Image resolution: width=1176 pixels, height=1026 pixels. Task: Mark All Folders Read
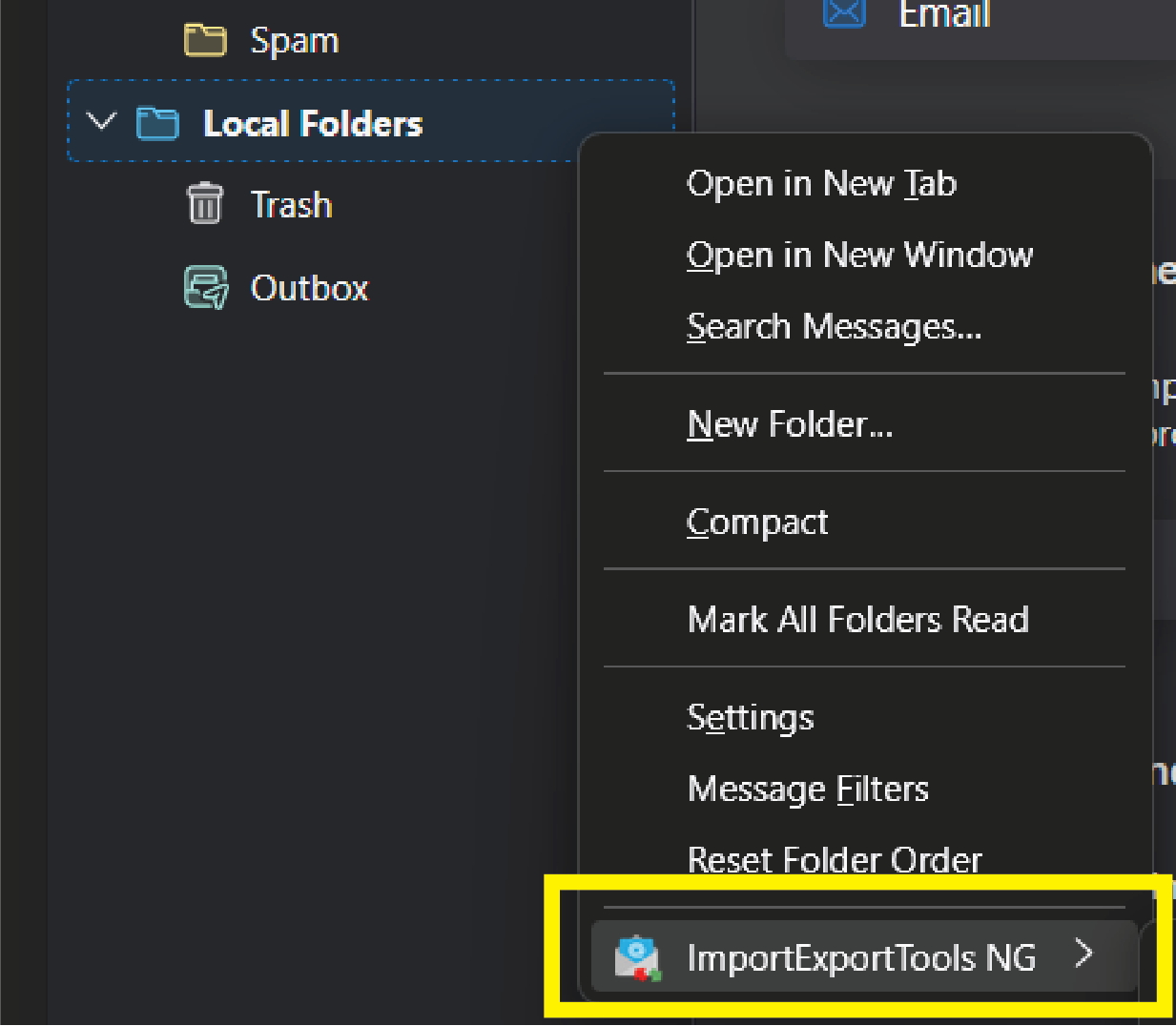coord(857,619)
